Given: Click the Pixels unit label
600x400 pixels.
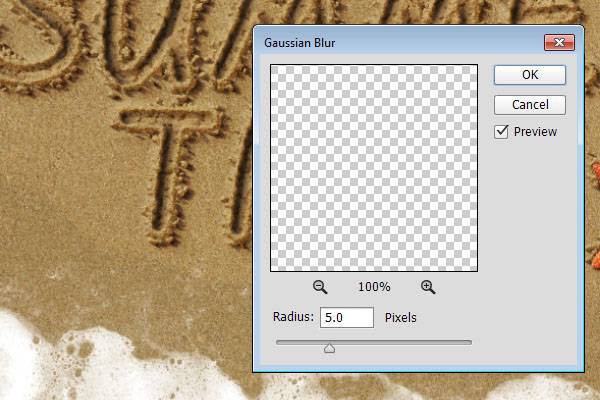Looking at the screenshot, I should 399,318.
